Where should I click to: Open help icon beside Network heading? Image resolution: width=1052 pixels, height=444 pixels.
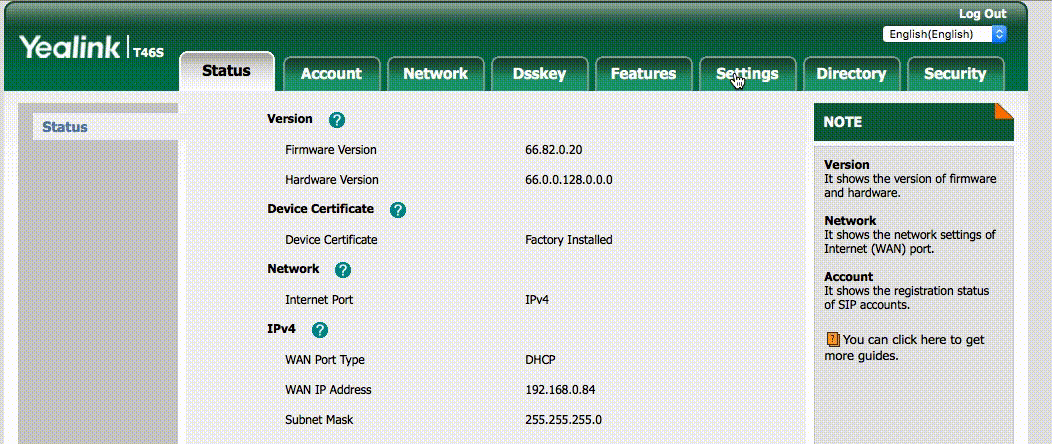[x=343, y=270]
